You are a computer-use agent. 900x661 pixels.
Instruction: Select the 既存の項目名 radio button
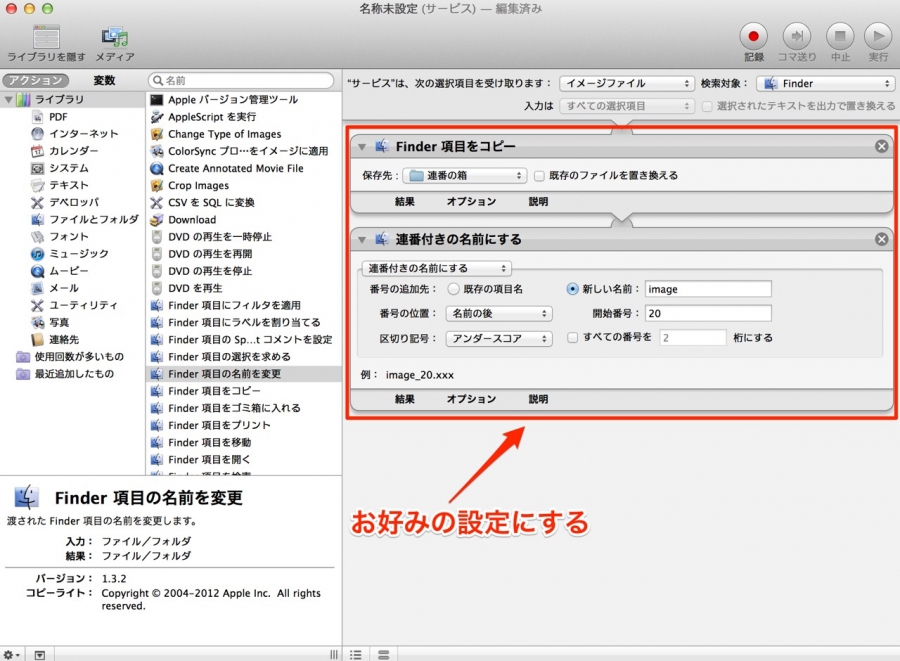click(453, 289)
